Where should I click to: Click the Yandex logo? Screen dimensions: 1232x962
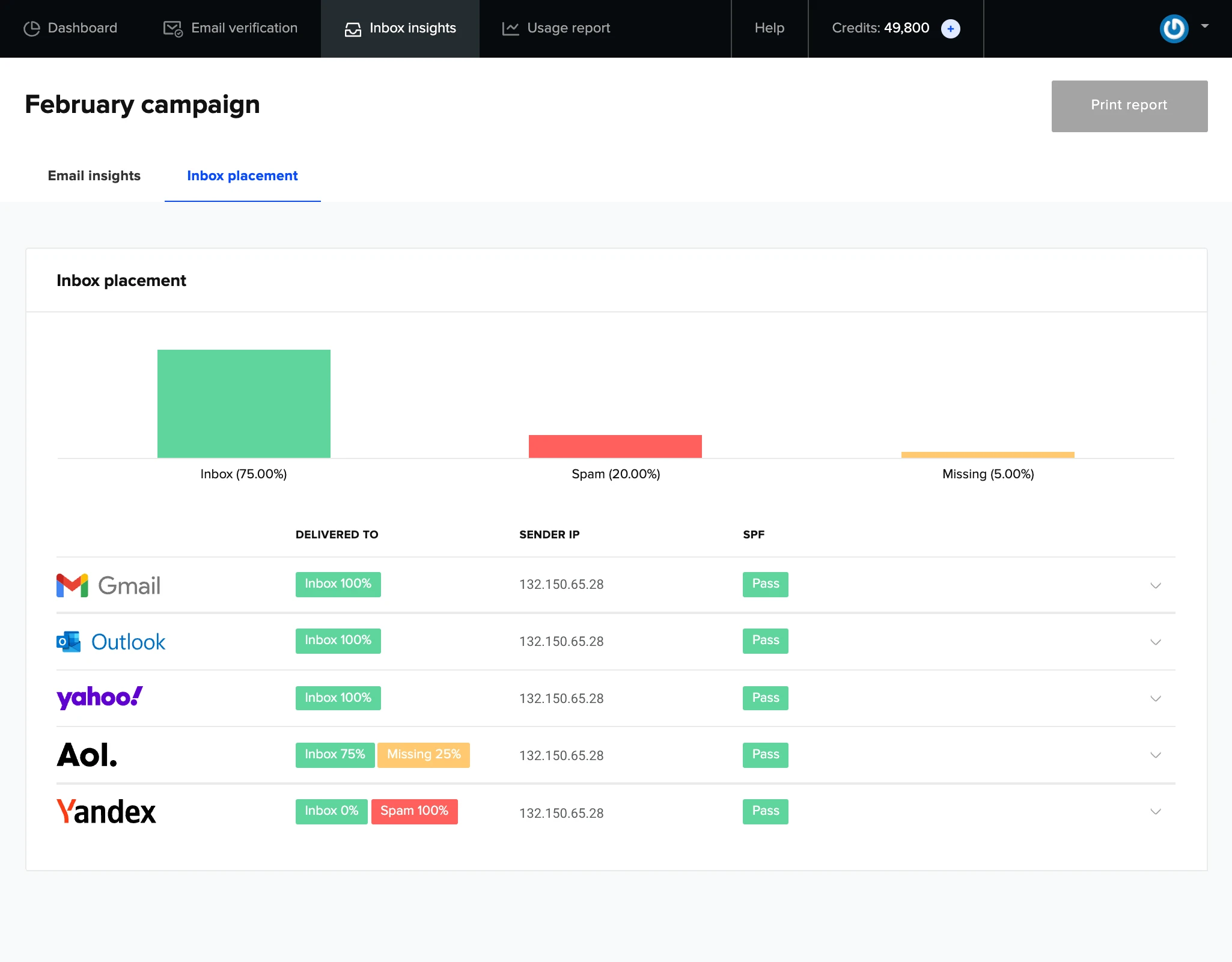pyautogui.click(x=106, y=812)
